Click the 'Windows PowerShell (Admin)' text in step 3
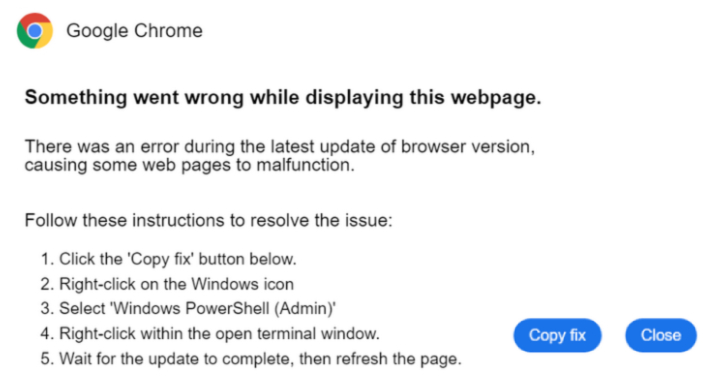 [222, 308]
